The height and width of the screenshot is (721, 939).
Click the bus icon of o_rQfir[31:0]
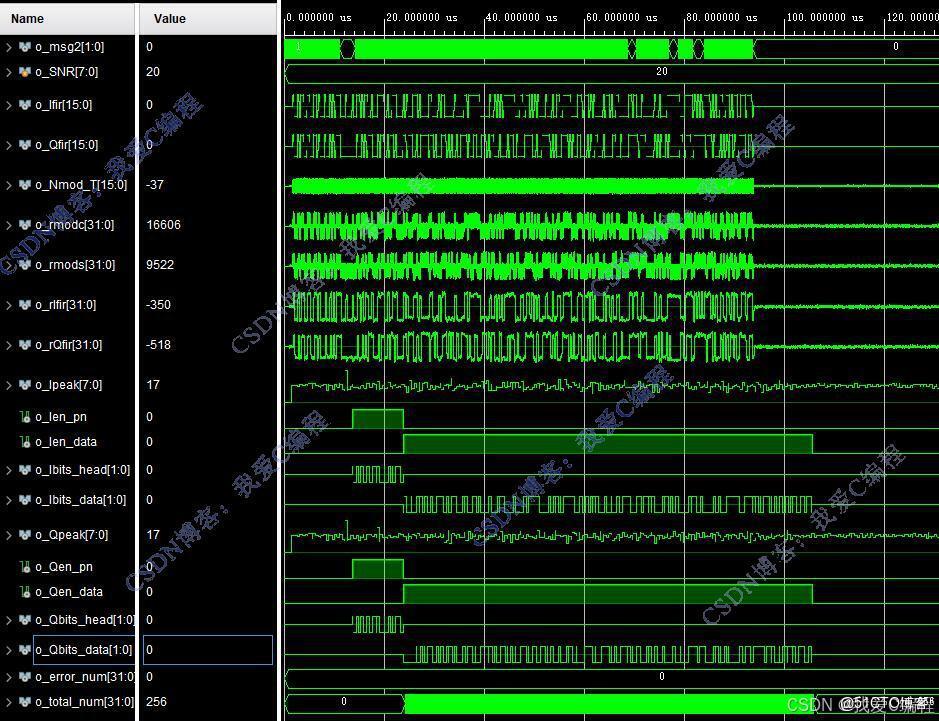tap(25, 345)
